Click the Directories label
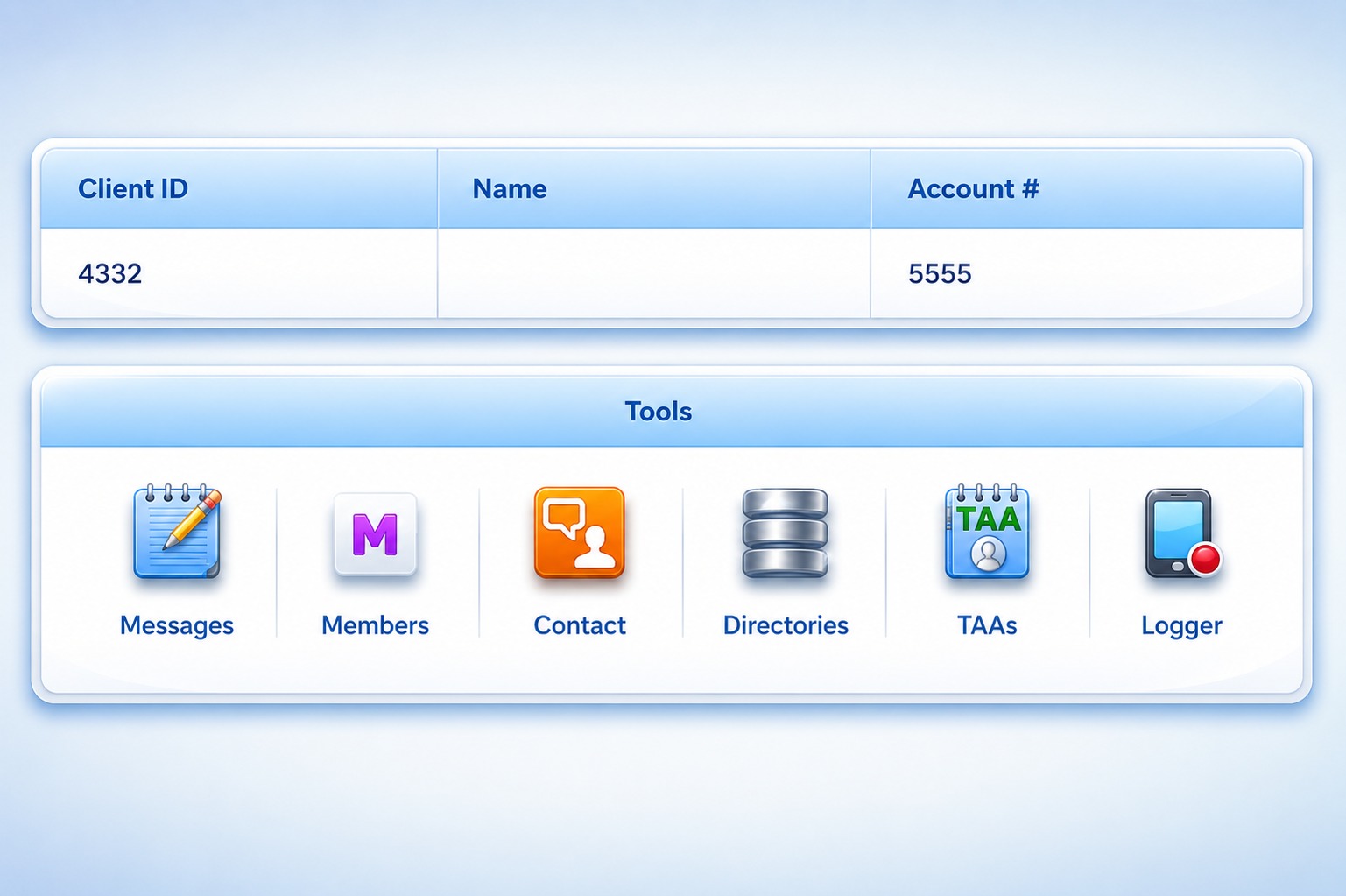Screen dimensions: 1346x896 coord(786,625)
